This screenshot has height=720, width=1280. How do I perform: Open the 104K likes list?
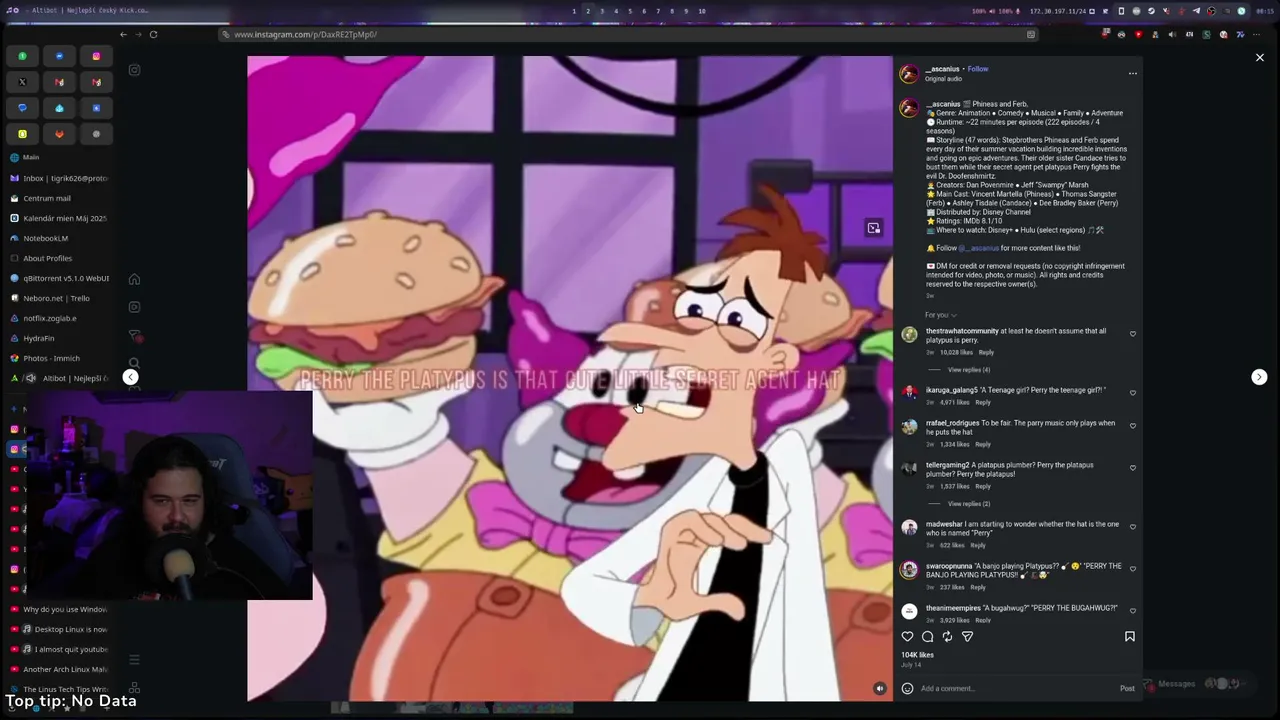click(917, 655)
